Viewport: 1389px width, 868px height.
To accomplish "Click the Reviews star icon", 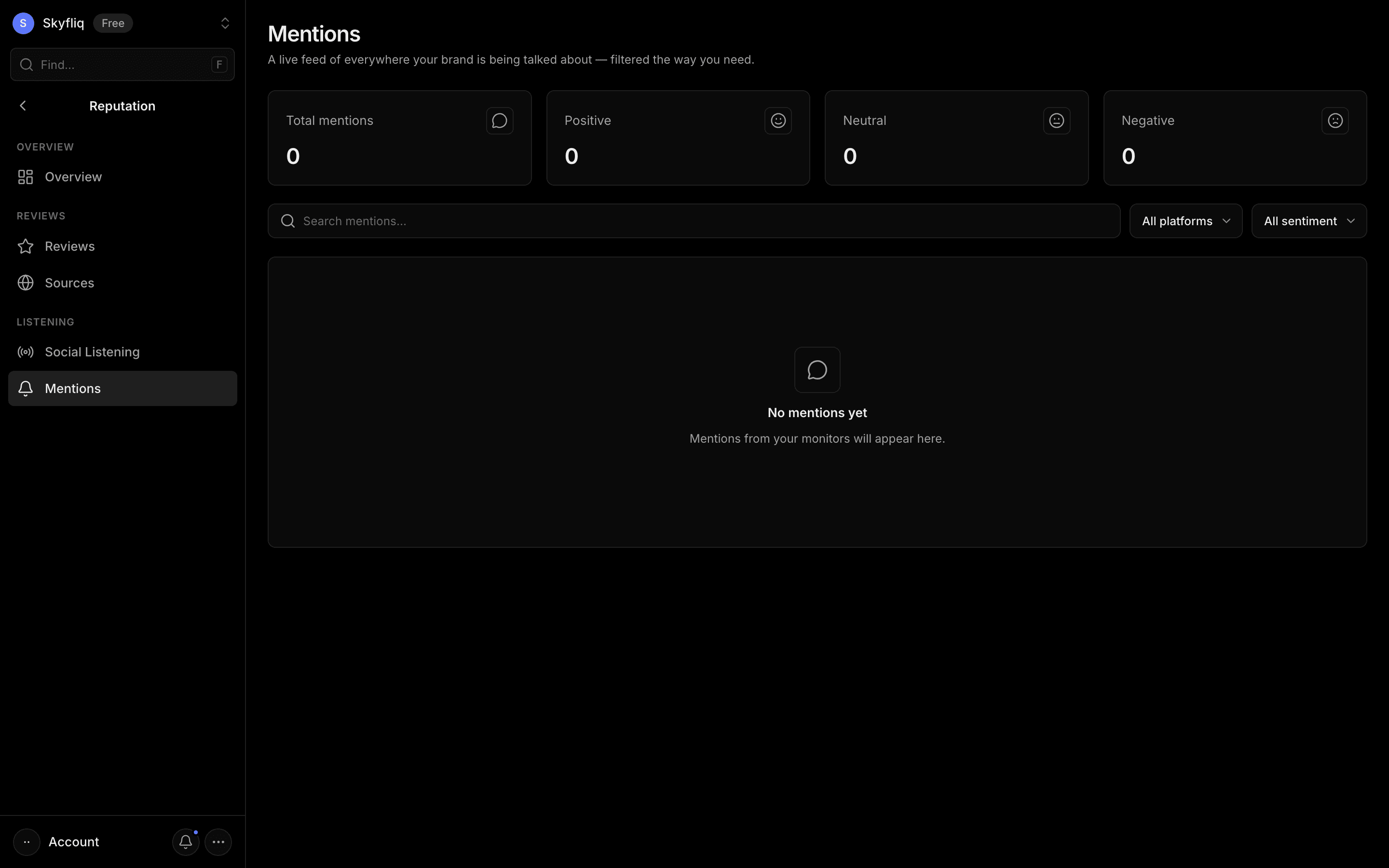I will (25, 246).
